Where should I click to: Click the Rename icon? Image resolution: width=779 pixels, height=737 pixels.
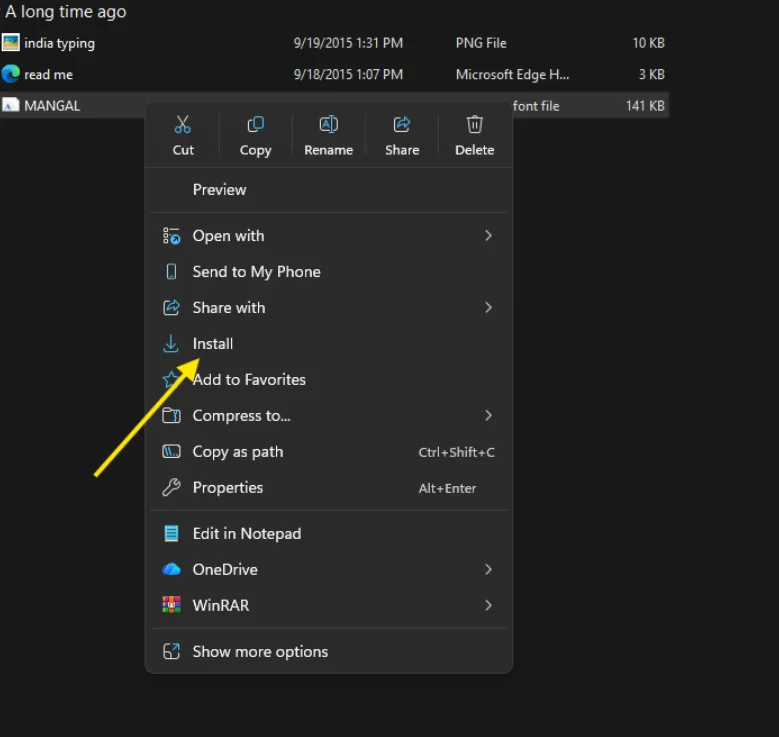328,125
